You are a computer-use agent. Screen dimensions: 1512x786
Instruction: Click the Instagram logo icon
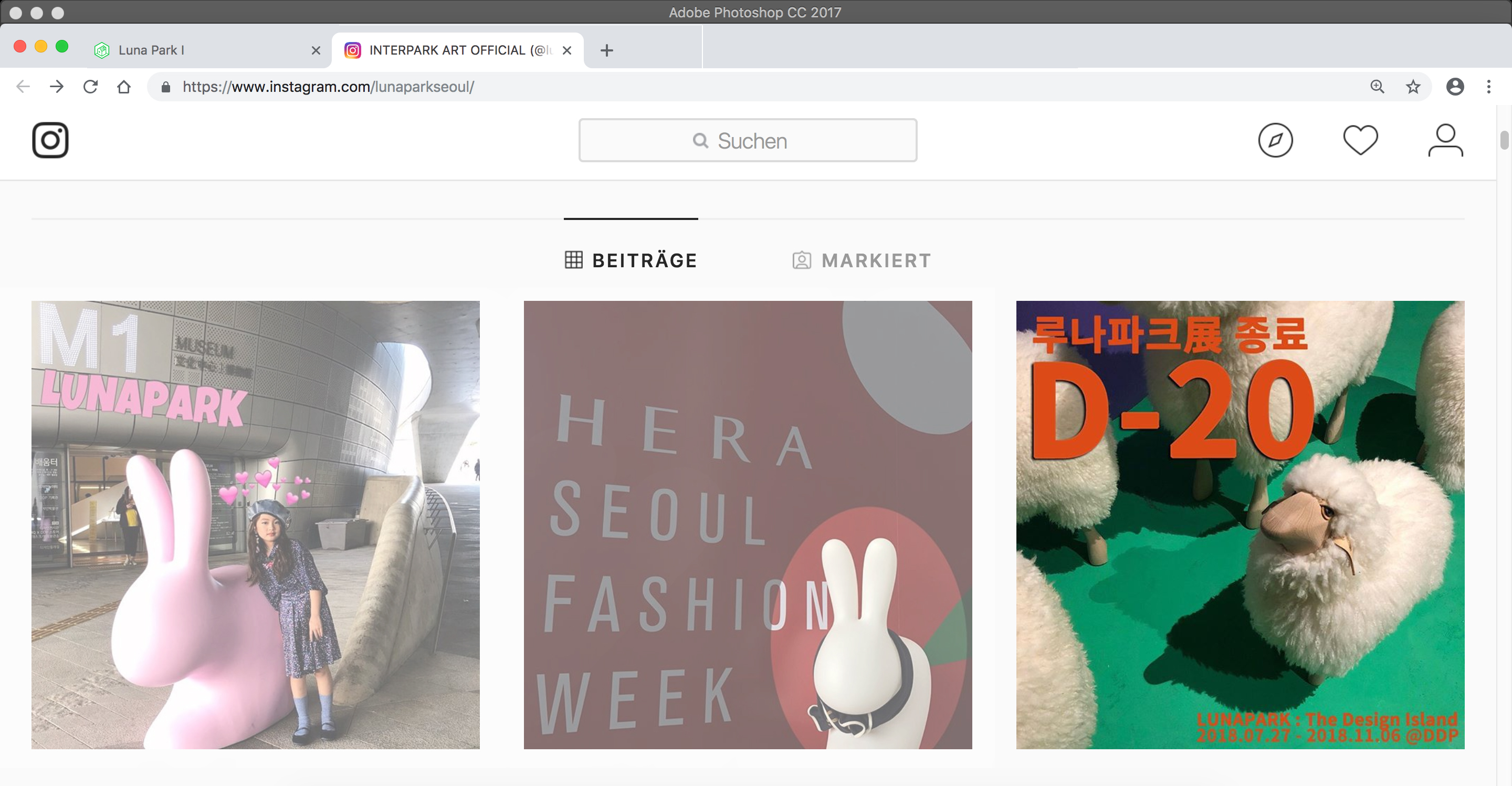(x=50, y=140)
